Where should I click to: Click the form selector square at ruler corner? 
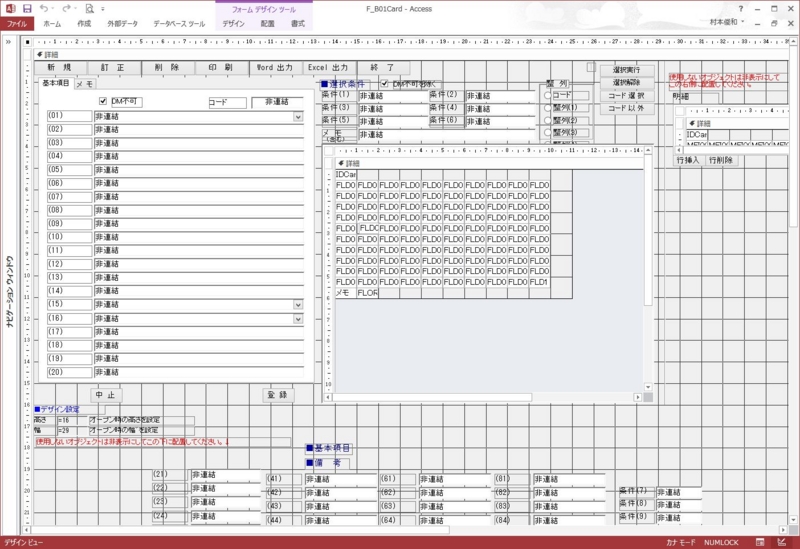pos(28,42)
